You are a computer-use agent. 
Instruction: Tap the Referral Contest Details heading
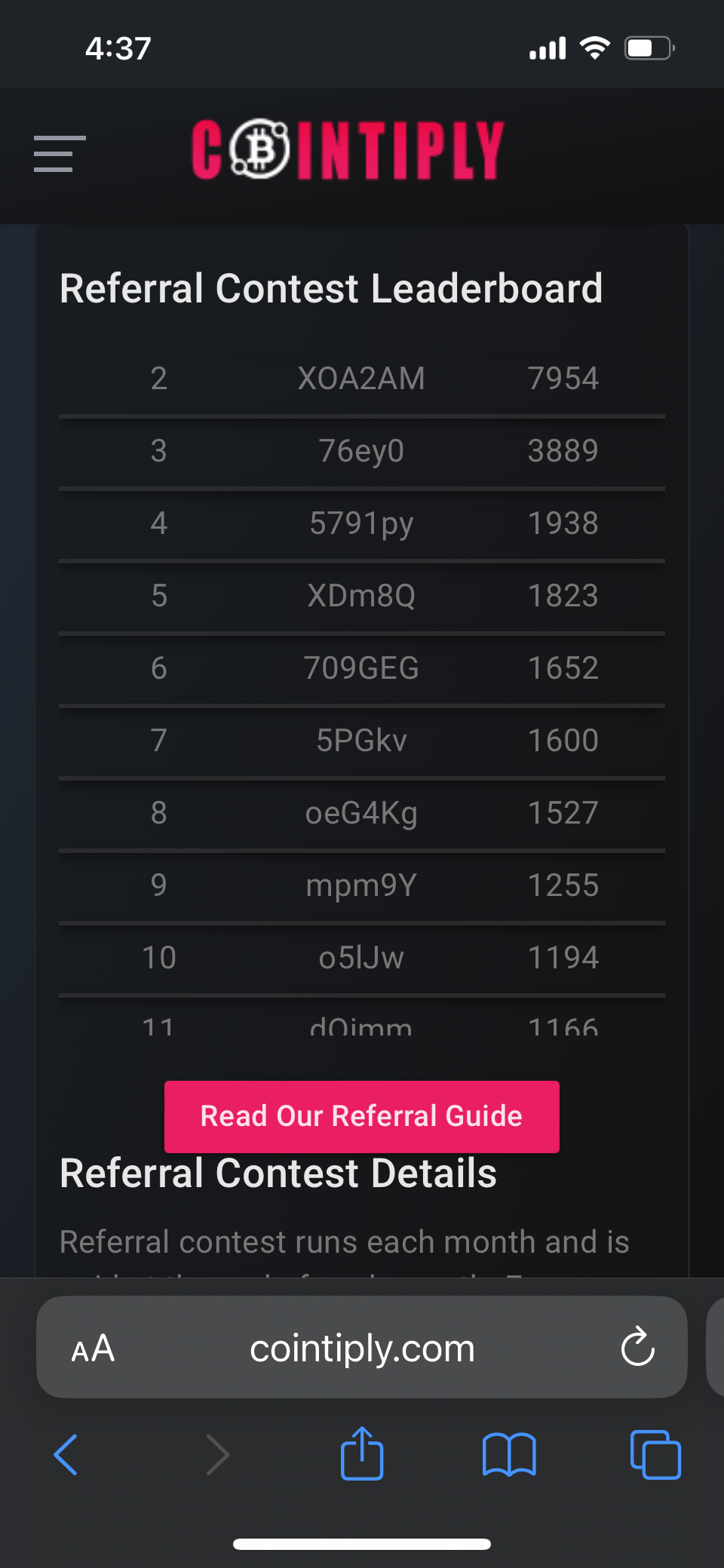(278, 1174)
